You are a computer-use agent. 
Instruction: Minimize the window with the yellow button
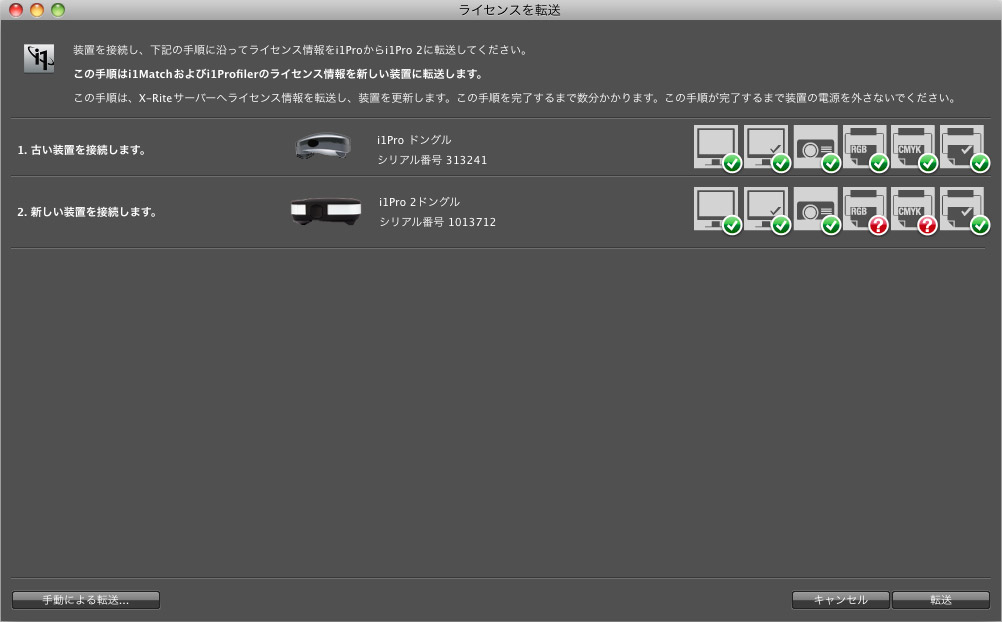[x=37, y=10]
